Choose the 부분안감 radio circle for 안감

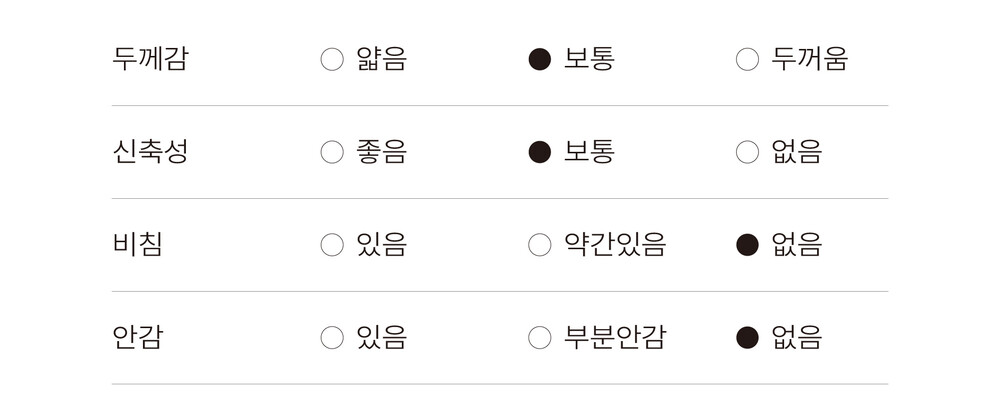(x=540, y=338)
